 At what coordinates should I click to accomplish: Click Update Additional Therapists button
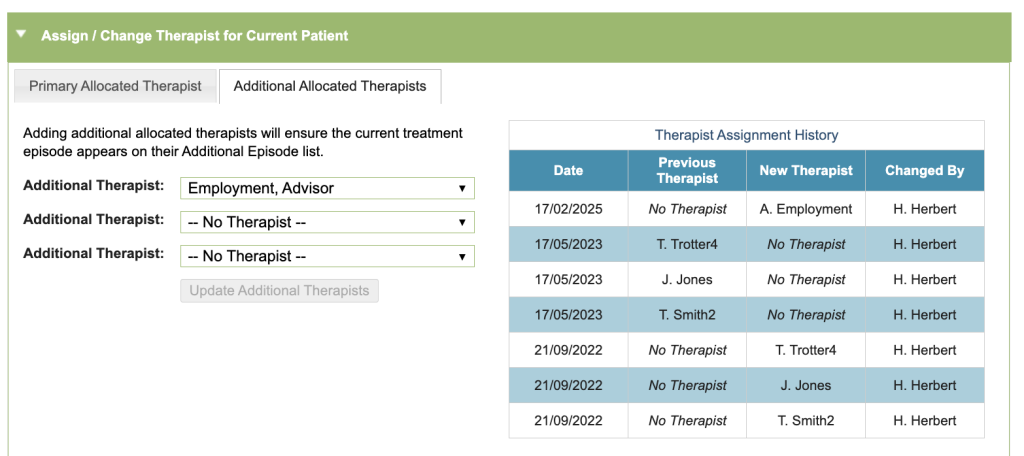click(279, 291)
